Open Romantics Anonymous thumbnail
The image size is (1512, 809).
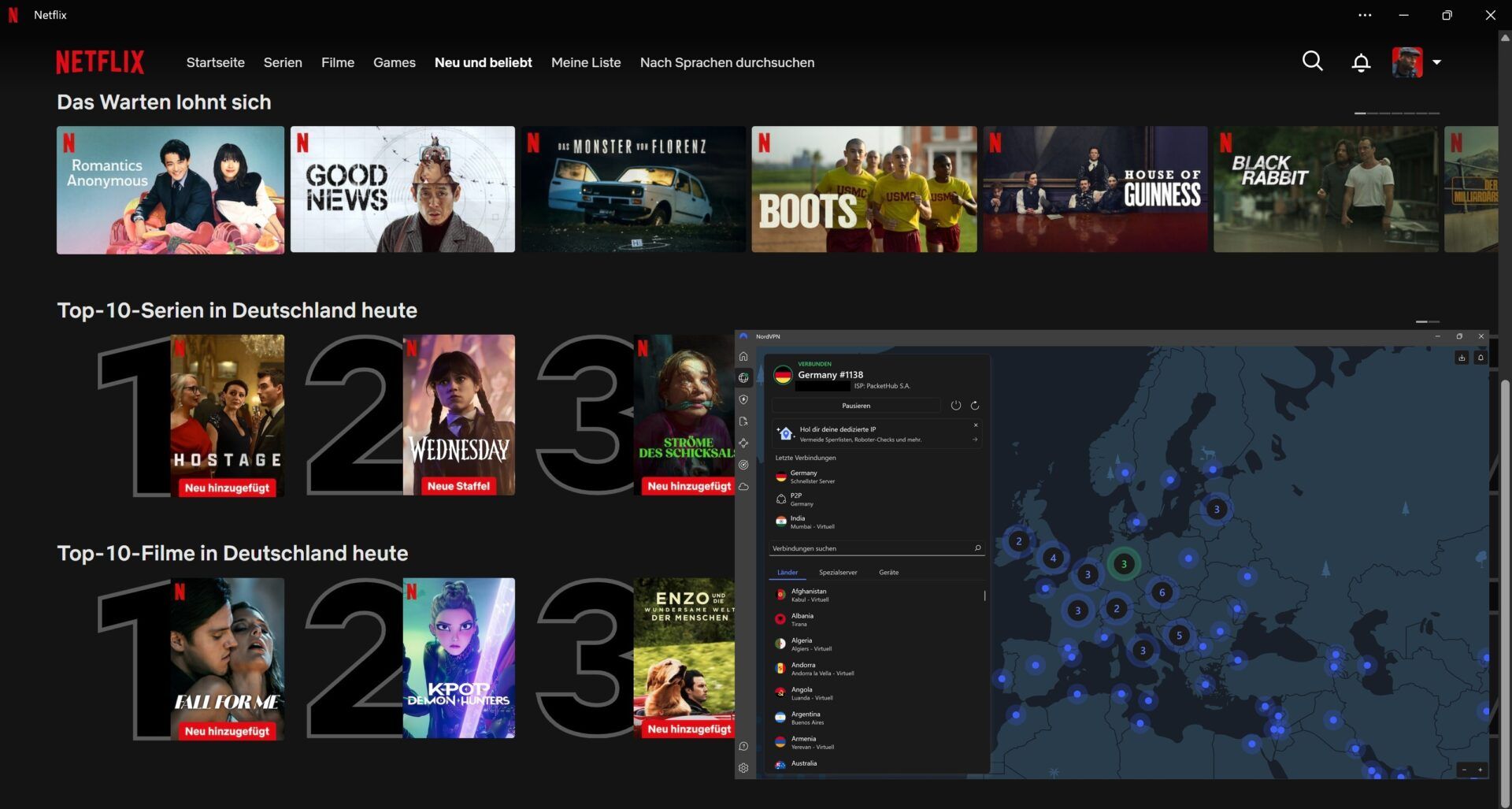[170, 190]
